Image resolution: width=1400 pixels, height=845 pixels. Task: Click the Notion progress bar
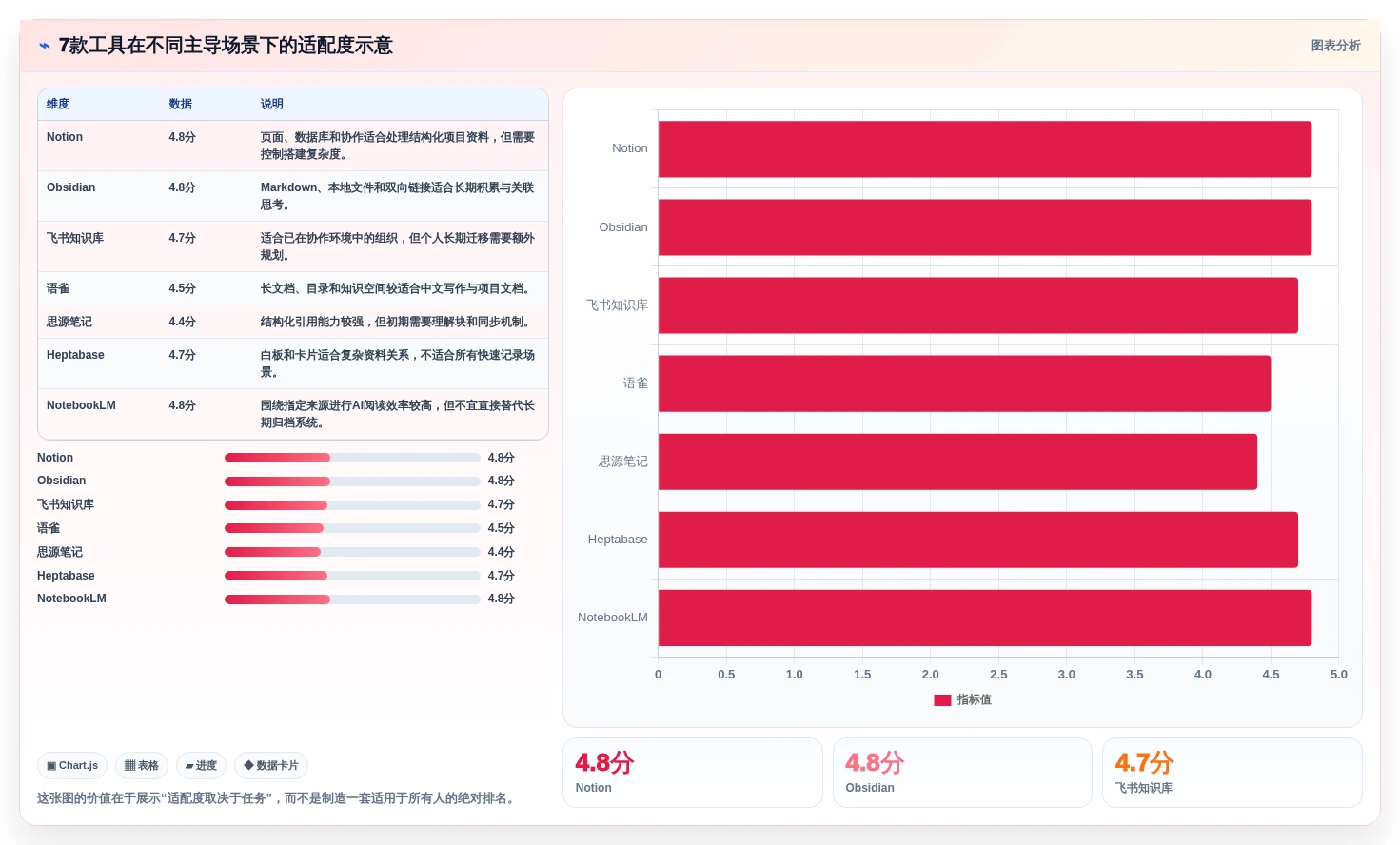click(352, 458)
